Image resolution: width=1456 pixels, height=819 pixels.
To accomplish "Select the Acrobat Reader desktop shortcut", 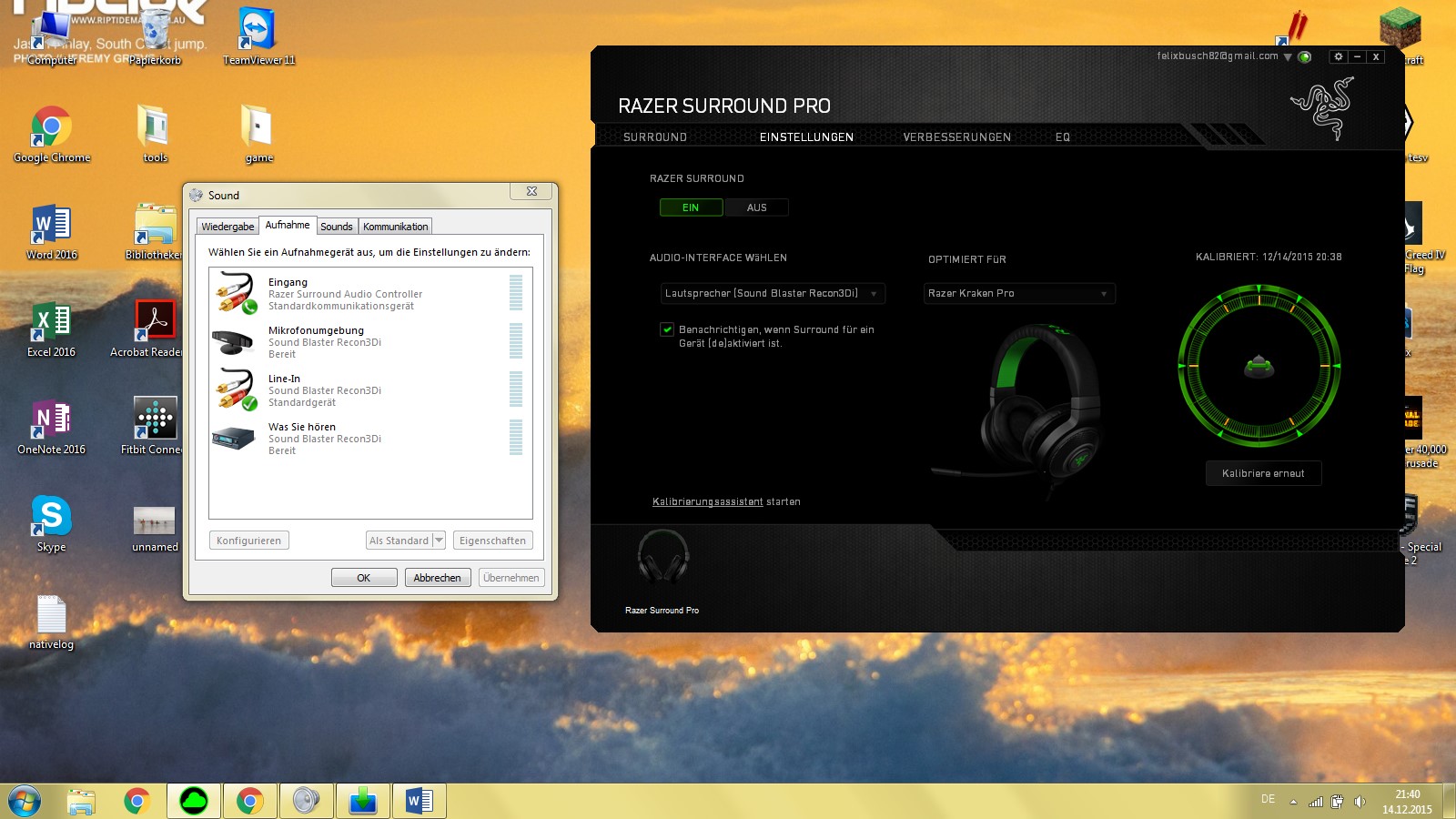I will [147, 329].
